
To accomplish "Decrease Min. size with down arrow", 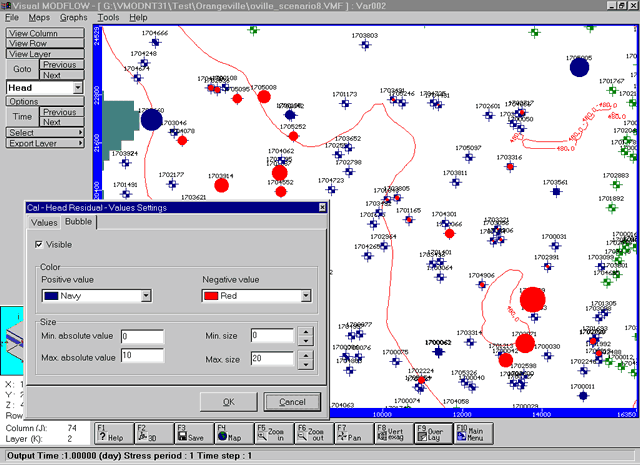I will pos(306,340).
